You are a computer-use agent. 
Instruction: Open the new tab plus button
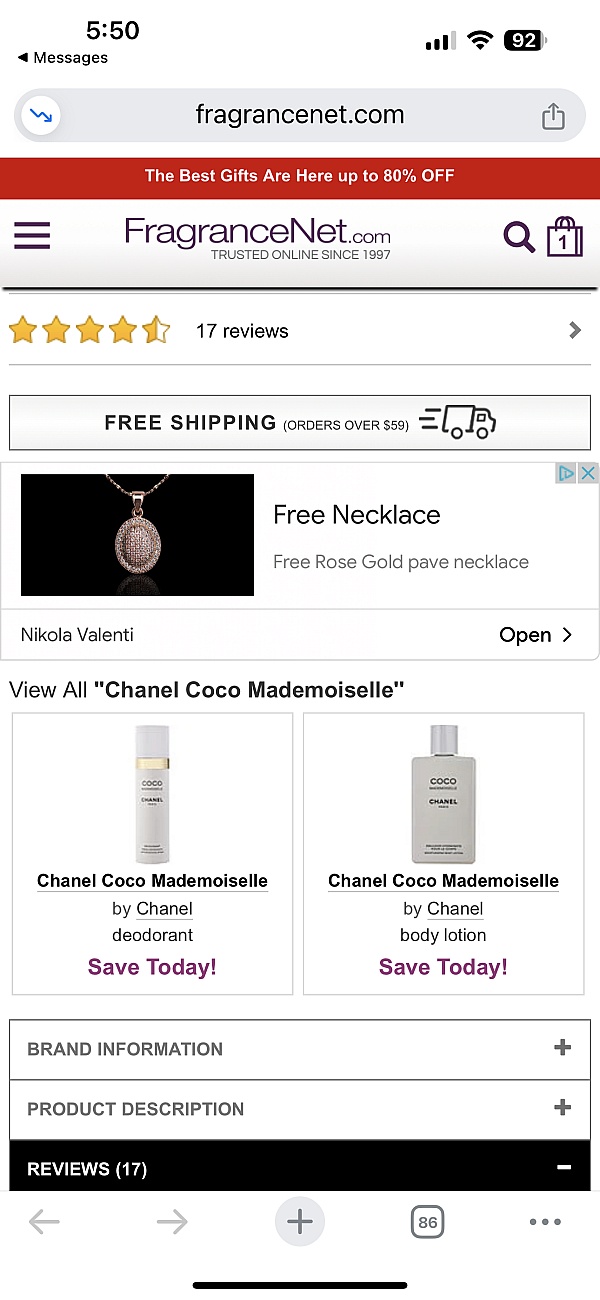tap(300, 1221)
